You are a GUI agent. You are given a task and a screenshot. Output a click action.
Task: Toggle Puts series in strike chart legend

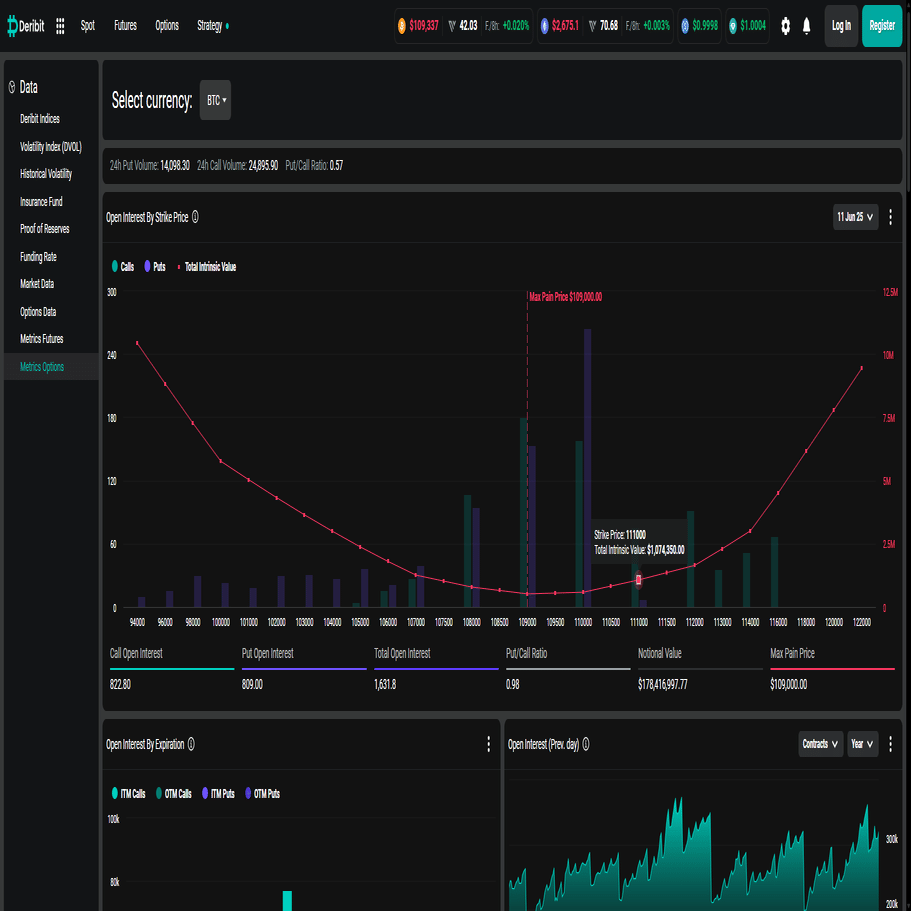[155, 267]
